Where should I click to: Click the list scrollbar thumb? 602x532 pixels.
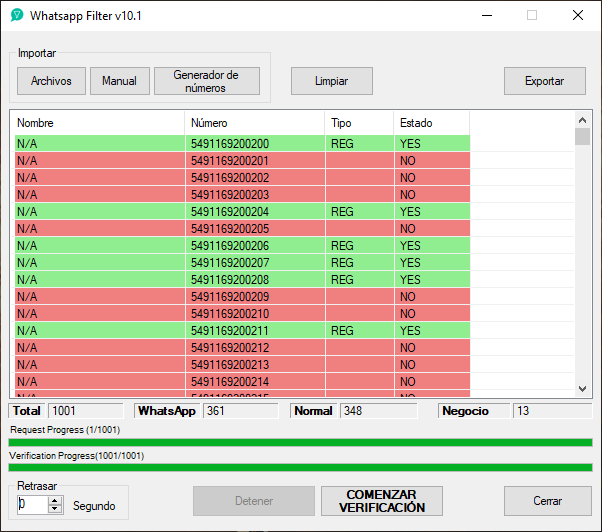click(582, 137)
